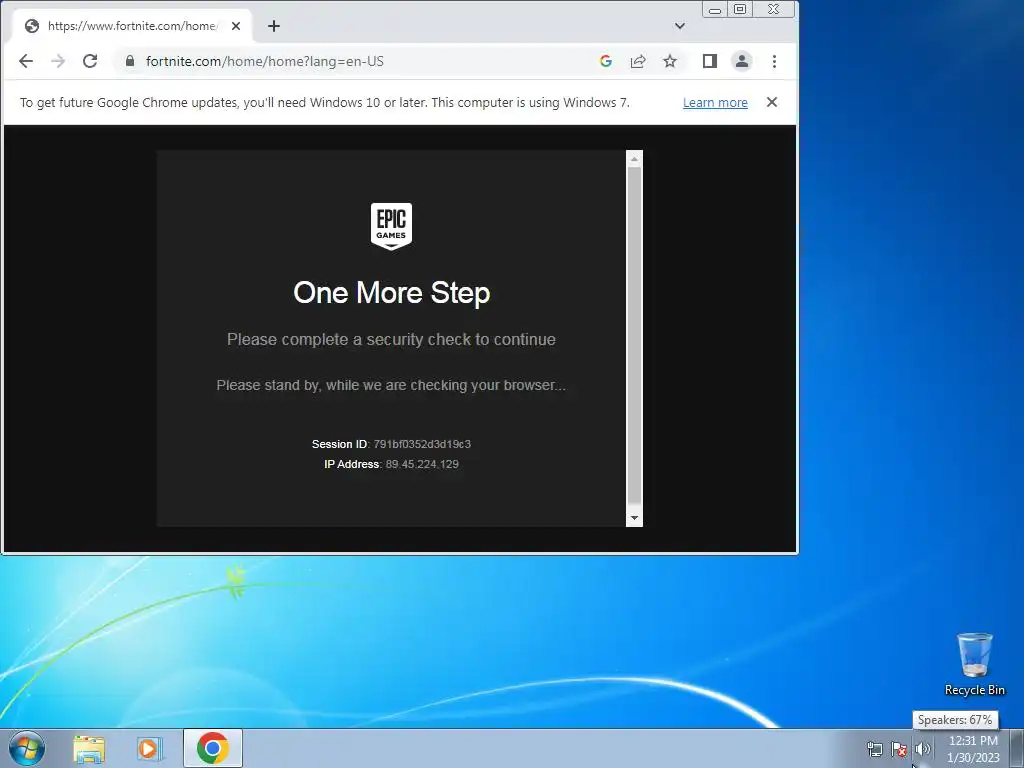Select the Session ID value text

(x=422, y=444)
